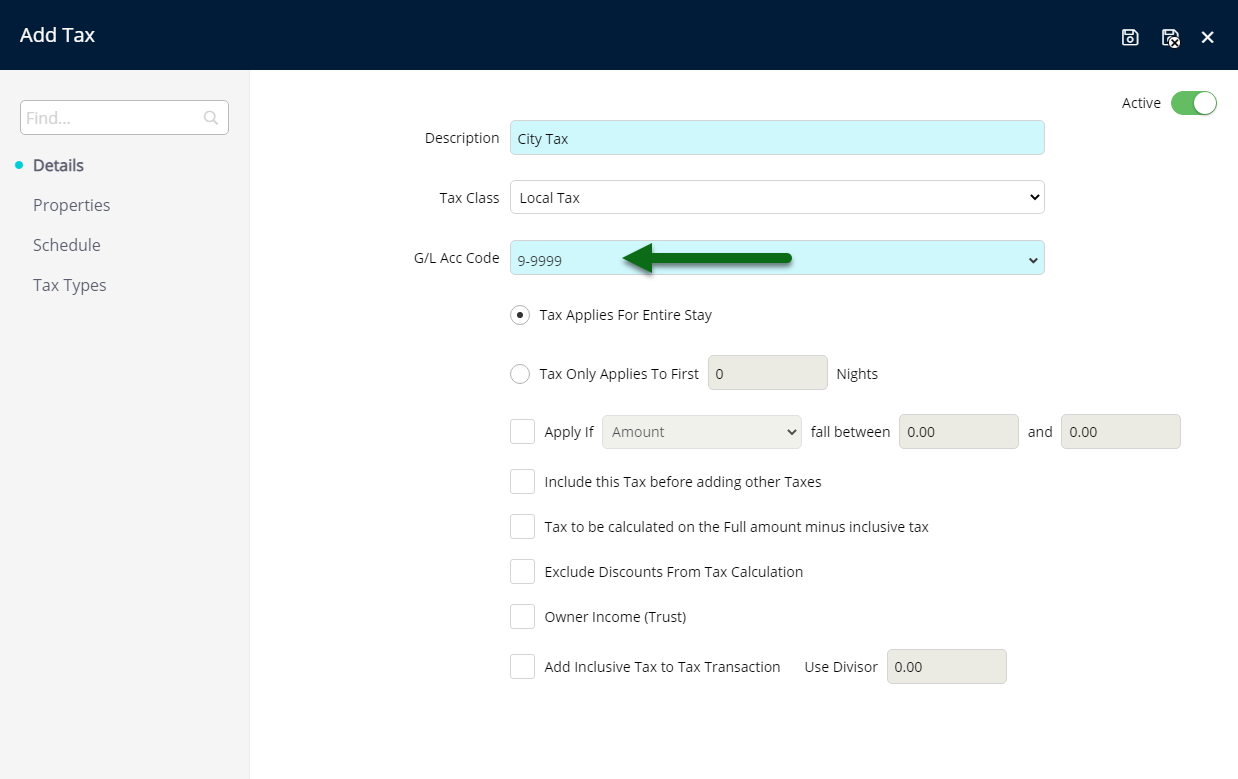Click the Nights number field
Viewport: 1238px width, 779px height.
768,373
